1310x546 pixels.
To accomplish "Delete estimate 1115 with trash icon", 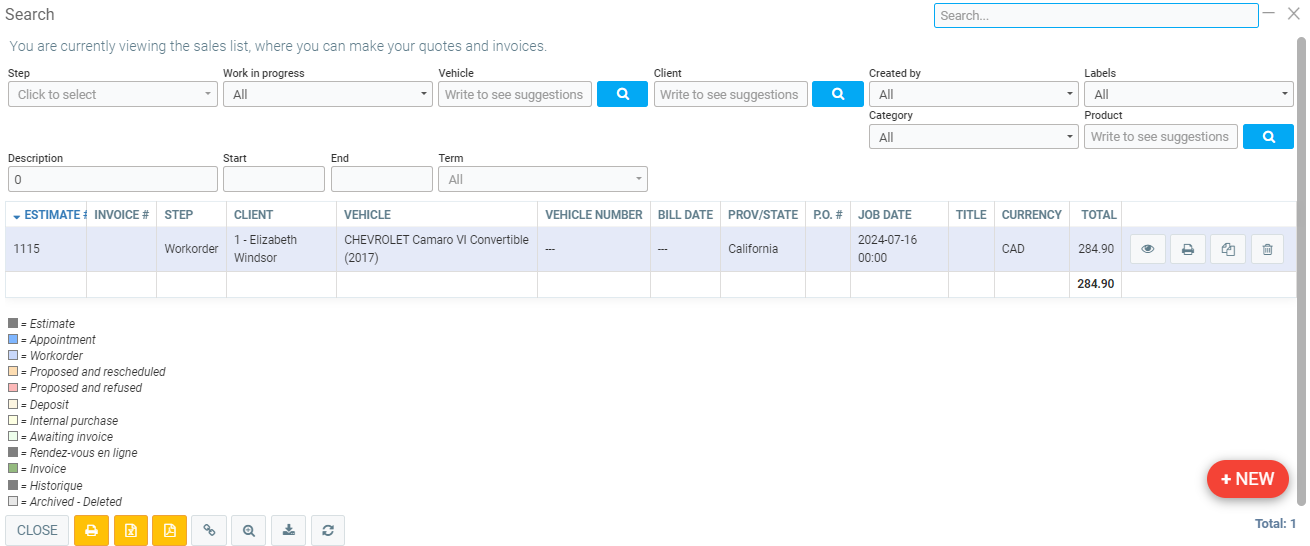I will click(1267, 249).
